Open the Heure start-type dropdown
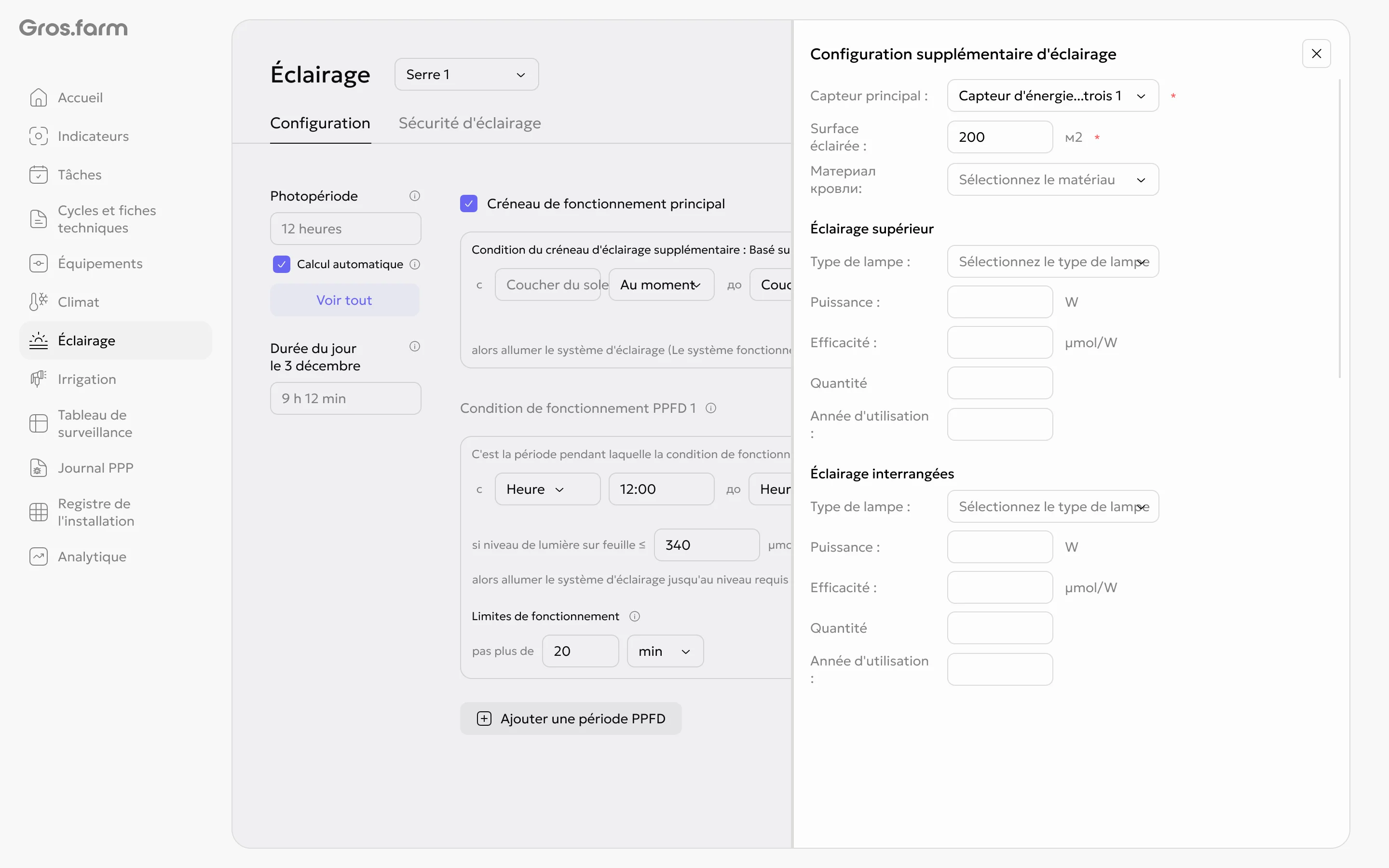1389x868 pixels. tap(547, 489)
